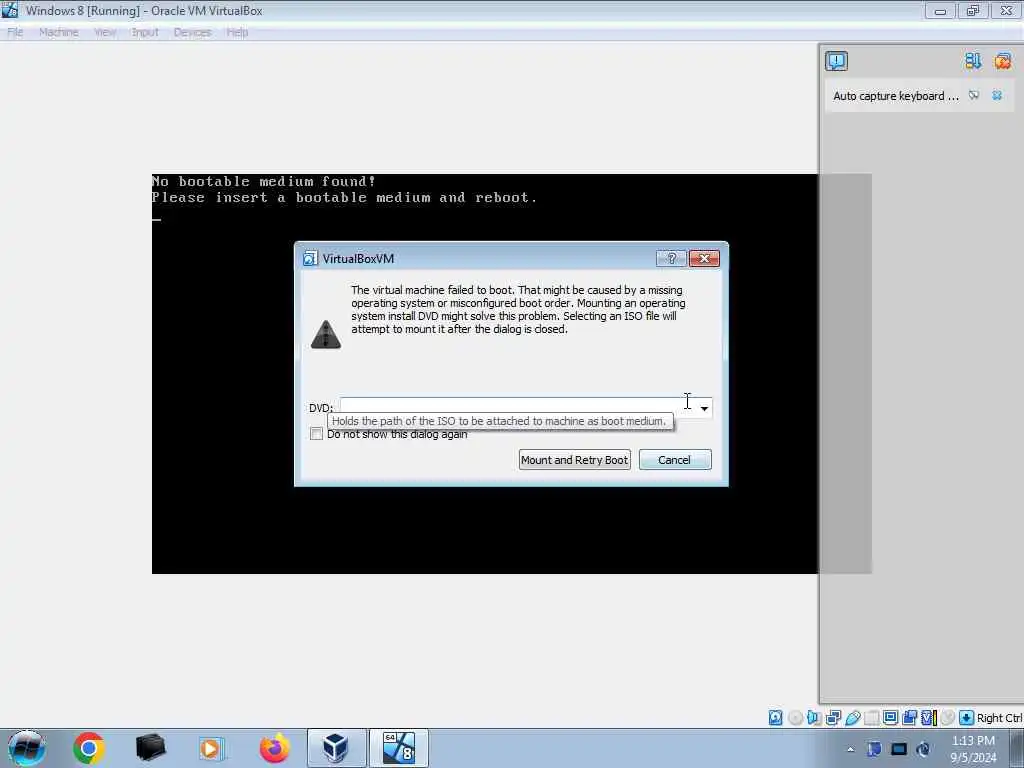
Task: Click the shared folders status bar icon
Action: click(871, 718)
